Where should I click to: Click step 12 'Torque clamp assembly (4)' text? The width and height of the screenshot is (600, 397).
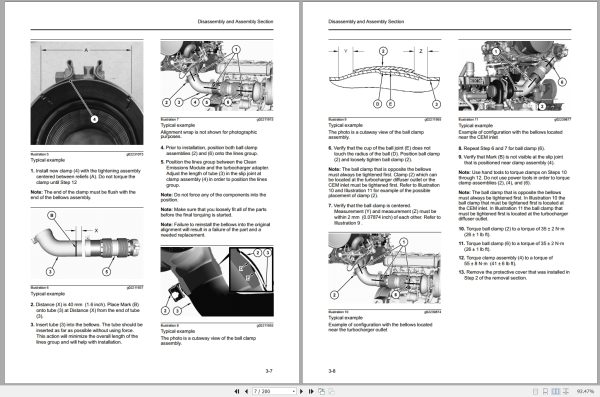click(506, 261)
